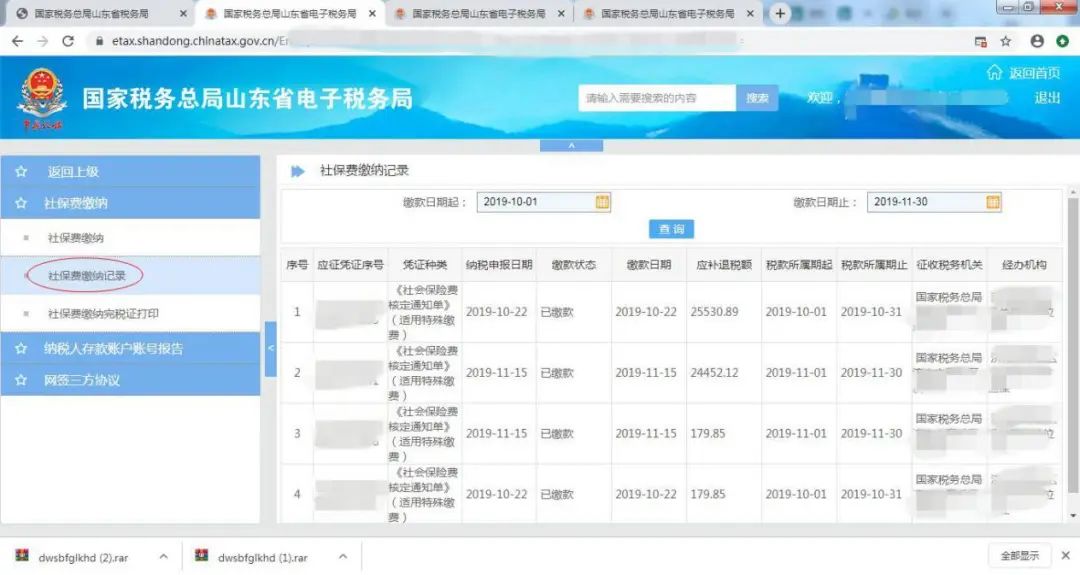Expand options for dwsbfglkhd (2).rar download
Screen dimensions: 1080x575
tap(163, 556)
